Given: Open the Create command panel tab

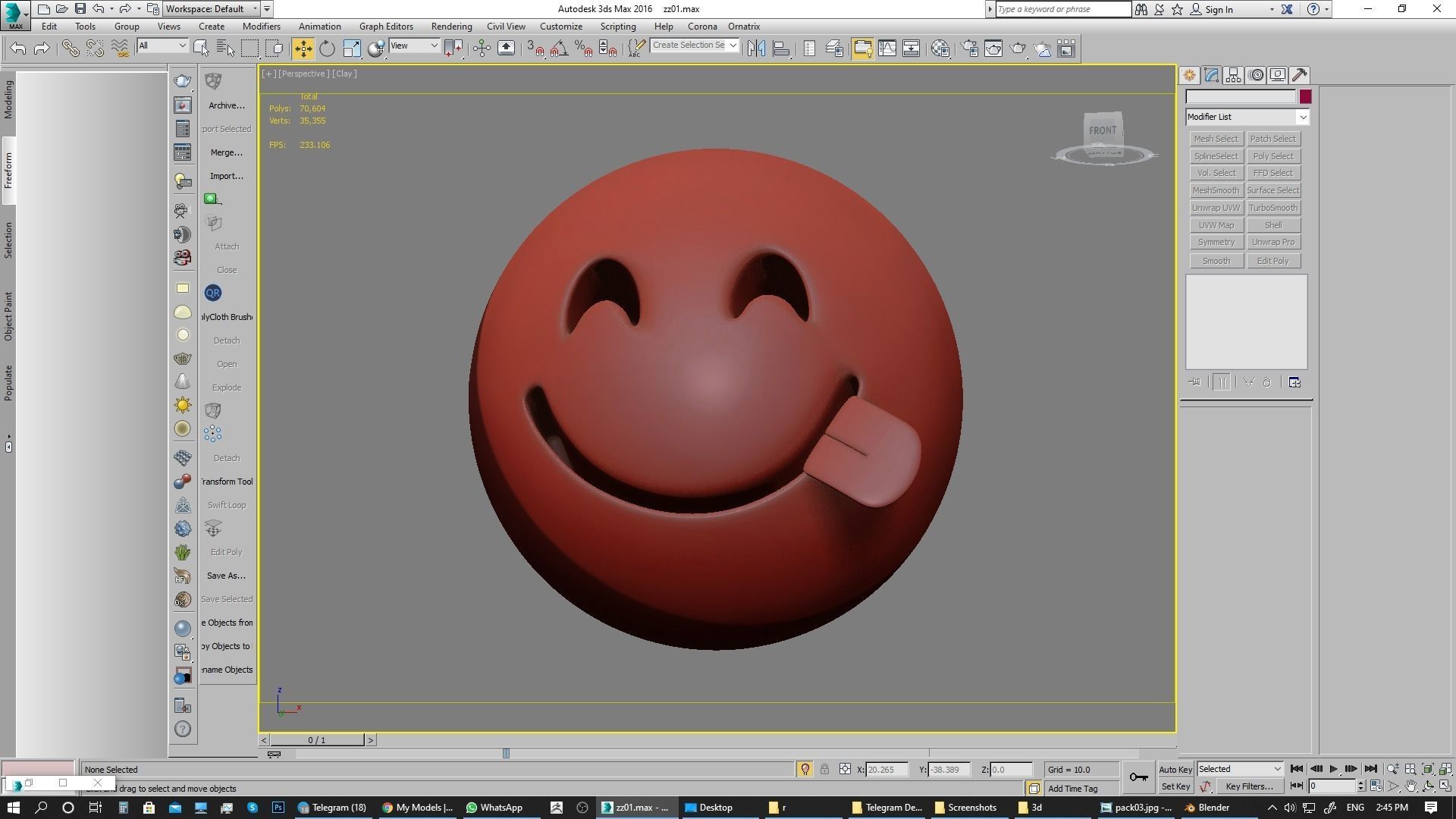Looking at the screenshot, I should pyautogui.click(x=1189, y=75).
